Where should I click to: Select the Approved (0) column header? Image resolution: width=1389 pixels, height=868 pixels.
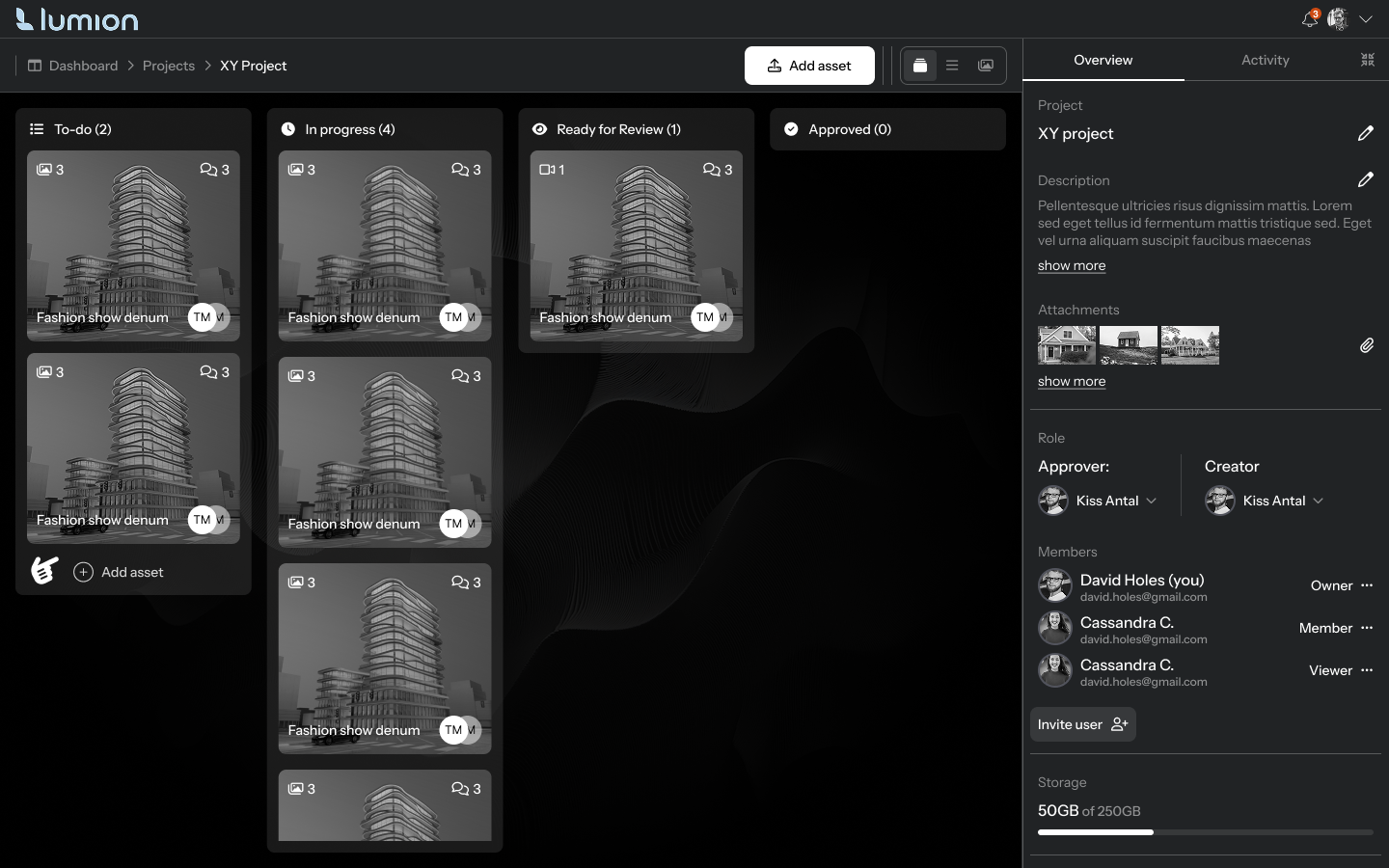(887, 129)
